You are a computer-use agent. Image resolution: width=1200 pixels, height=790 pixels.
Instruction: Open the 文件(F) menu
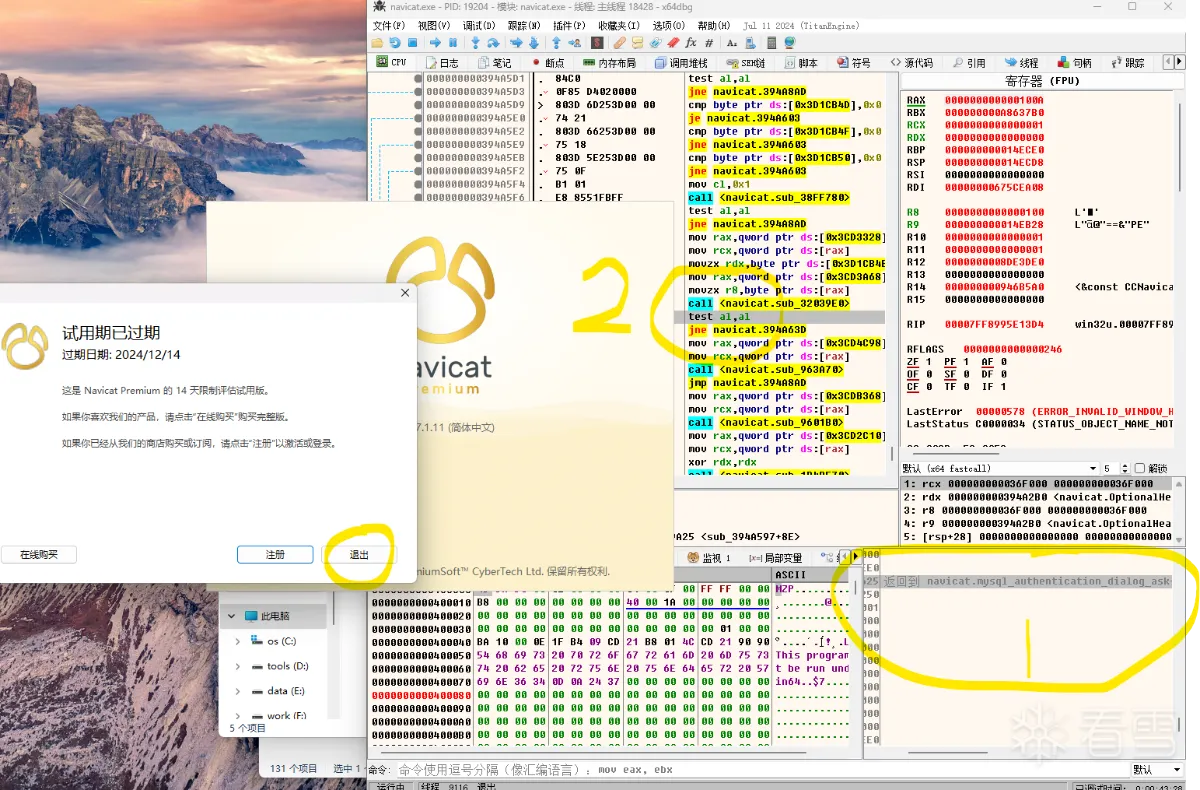(389, 25)
